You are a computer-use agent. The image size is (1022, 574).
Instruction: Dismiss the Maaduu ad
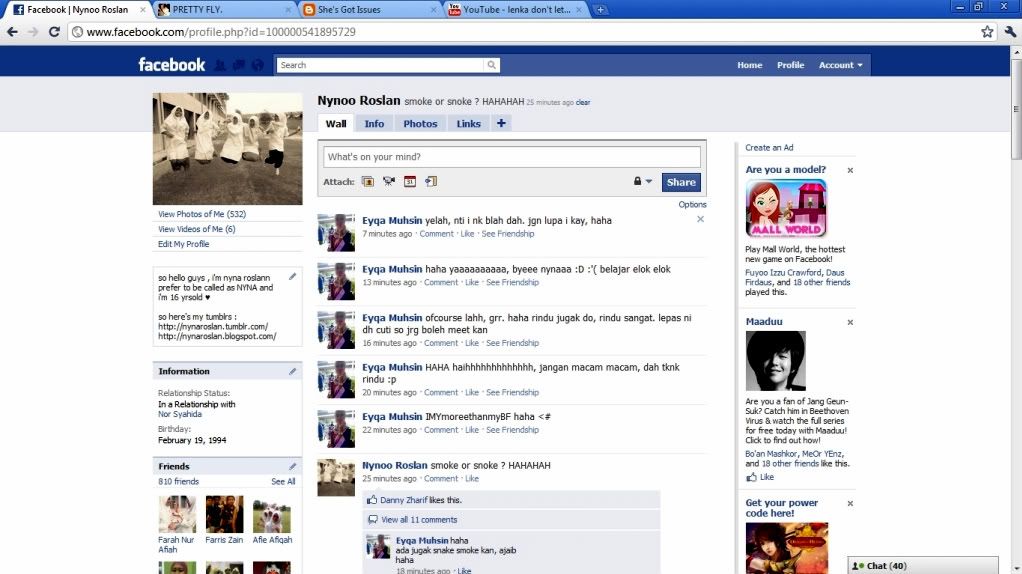tap(850, 322)
